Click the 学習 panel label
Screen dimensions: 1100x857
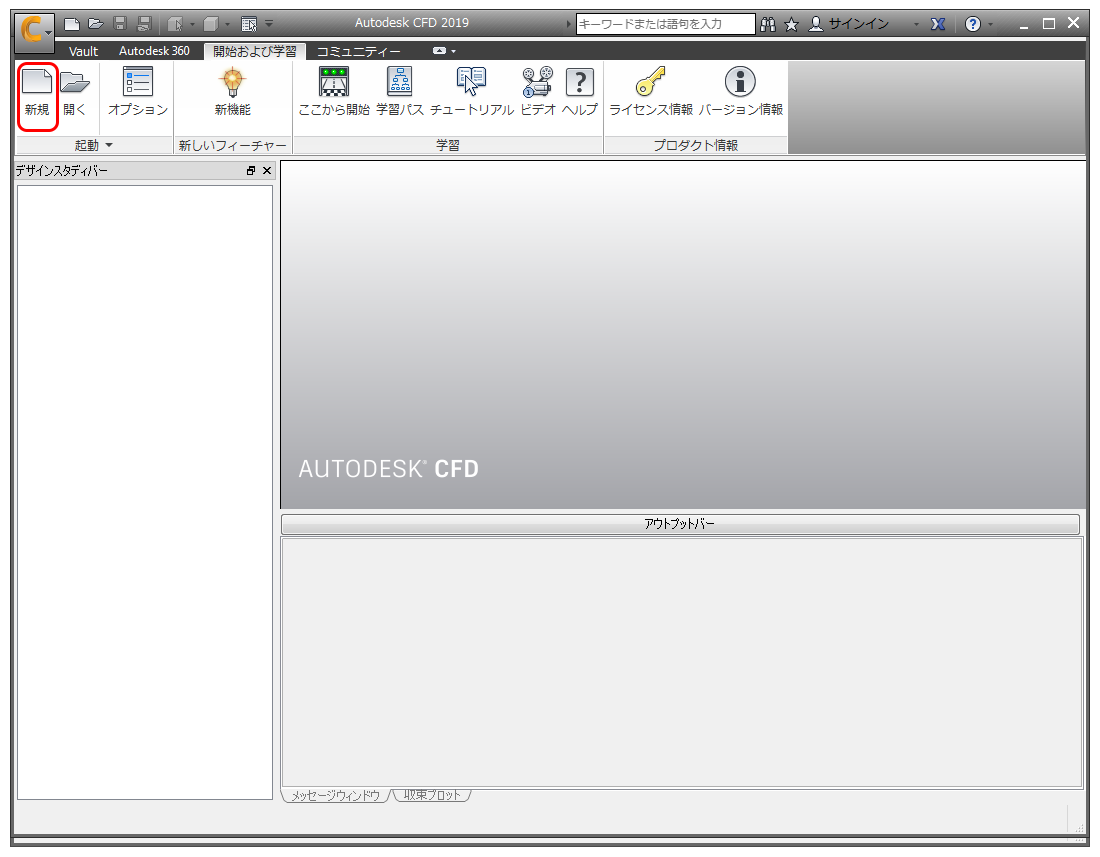(448, 145)
